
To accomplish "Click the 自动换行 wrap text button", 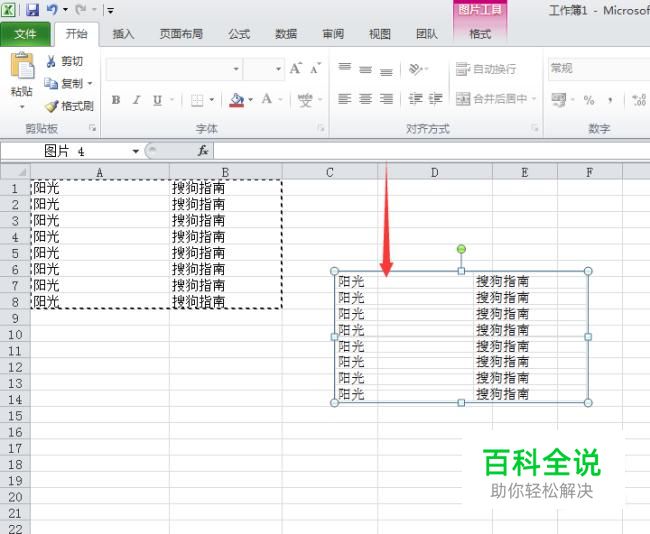I will tap(486, 69).
